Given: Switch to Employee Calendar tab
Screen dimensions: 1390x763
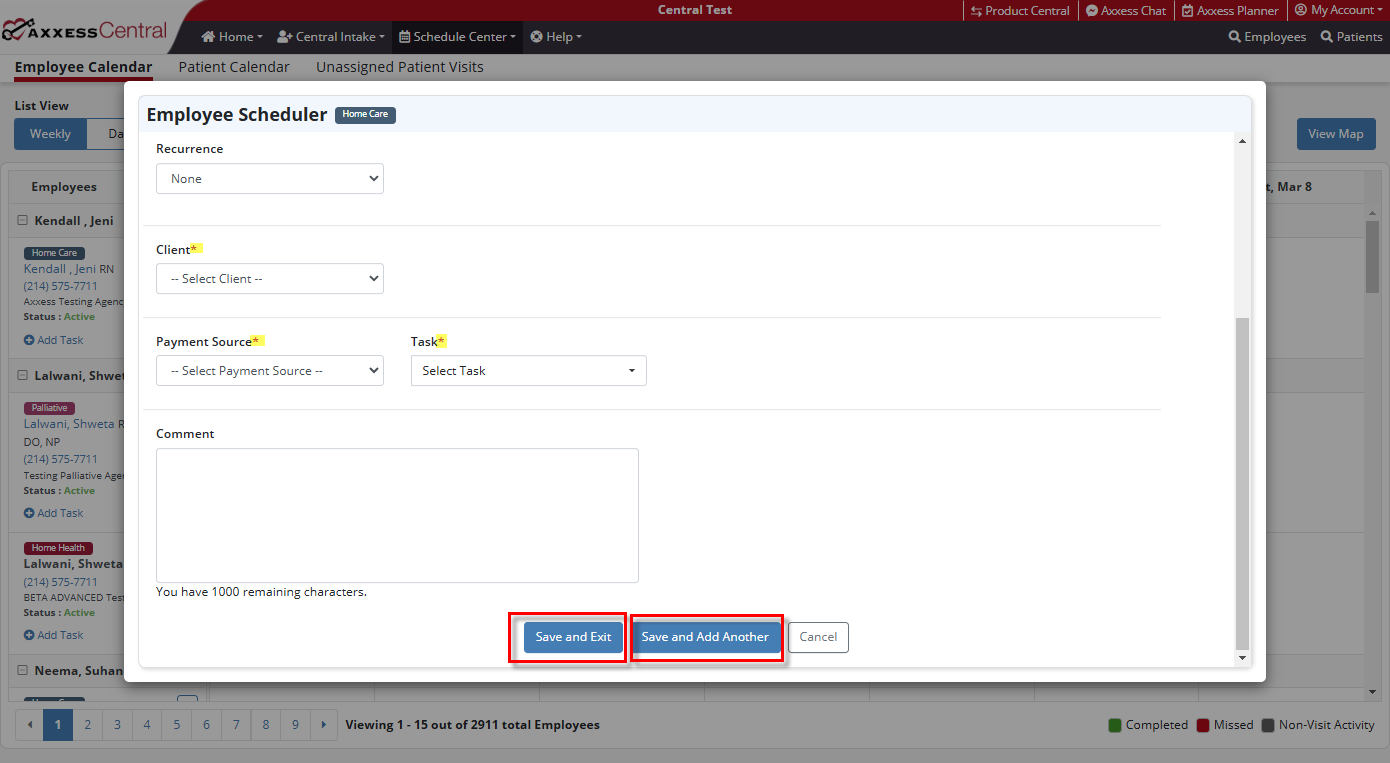Looking at the screenshot, I should click(83, 67).
